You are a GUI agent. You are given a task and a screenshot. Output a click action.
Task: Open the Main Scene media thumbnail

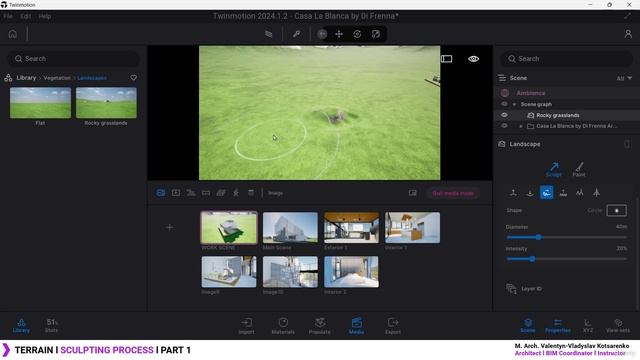tap(290, 227)
